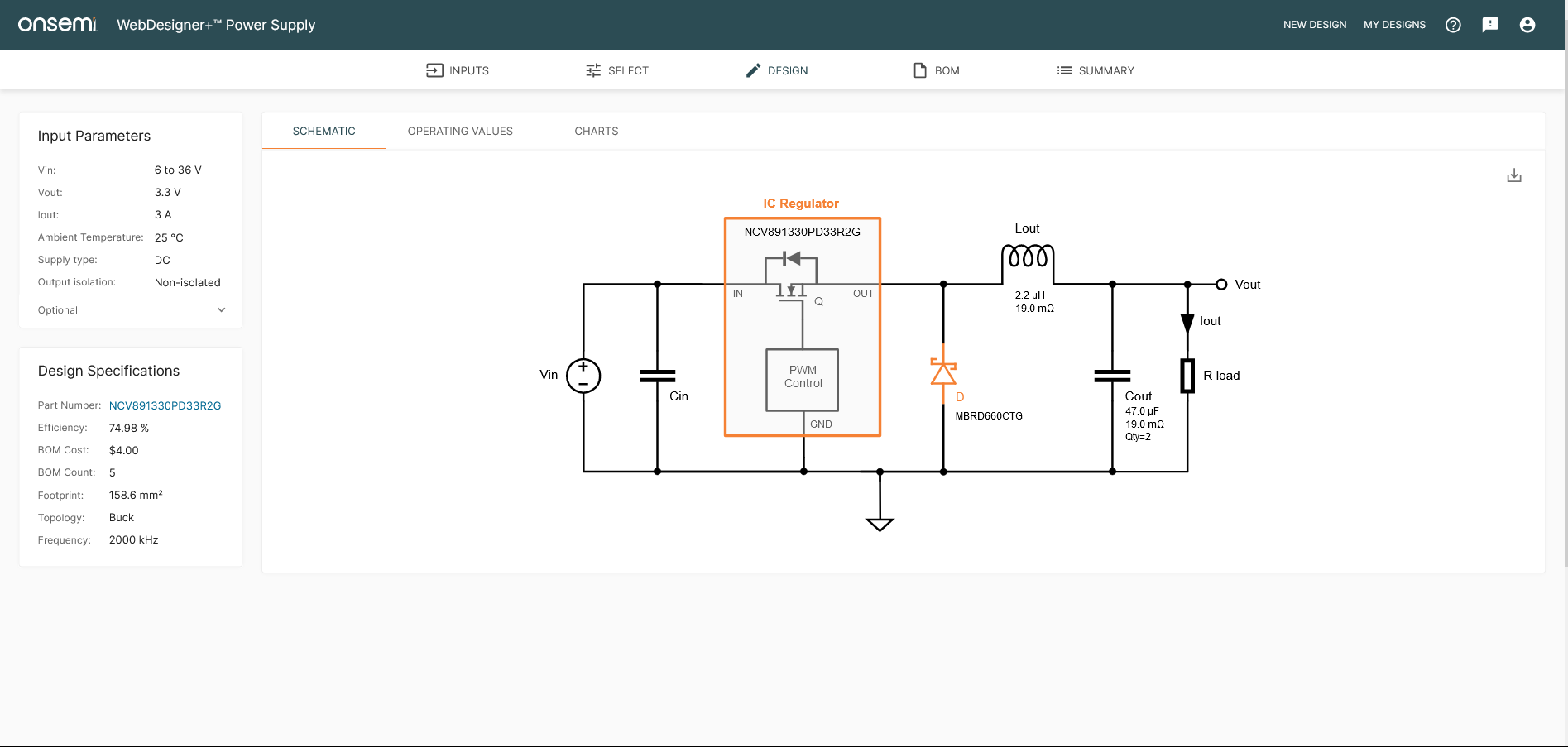Go to the INPUTS step

coord(458,70)
